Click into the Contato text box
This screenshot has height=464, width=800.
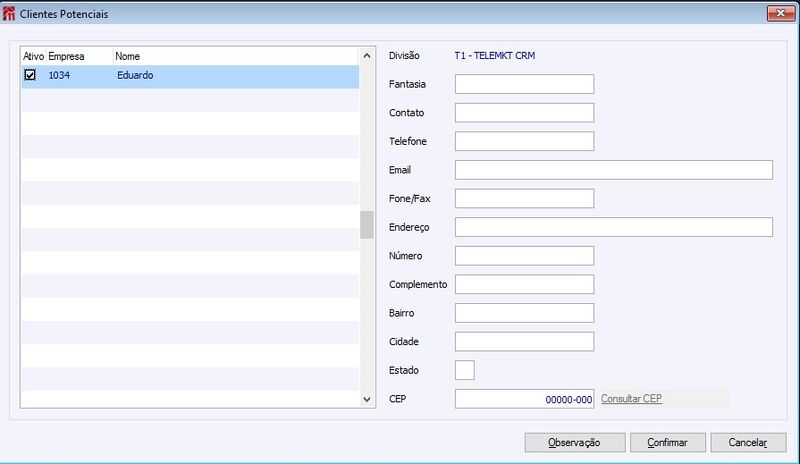(524, 113)
